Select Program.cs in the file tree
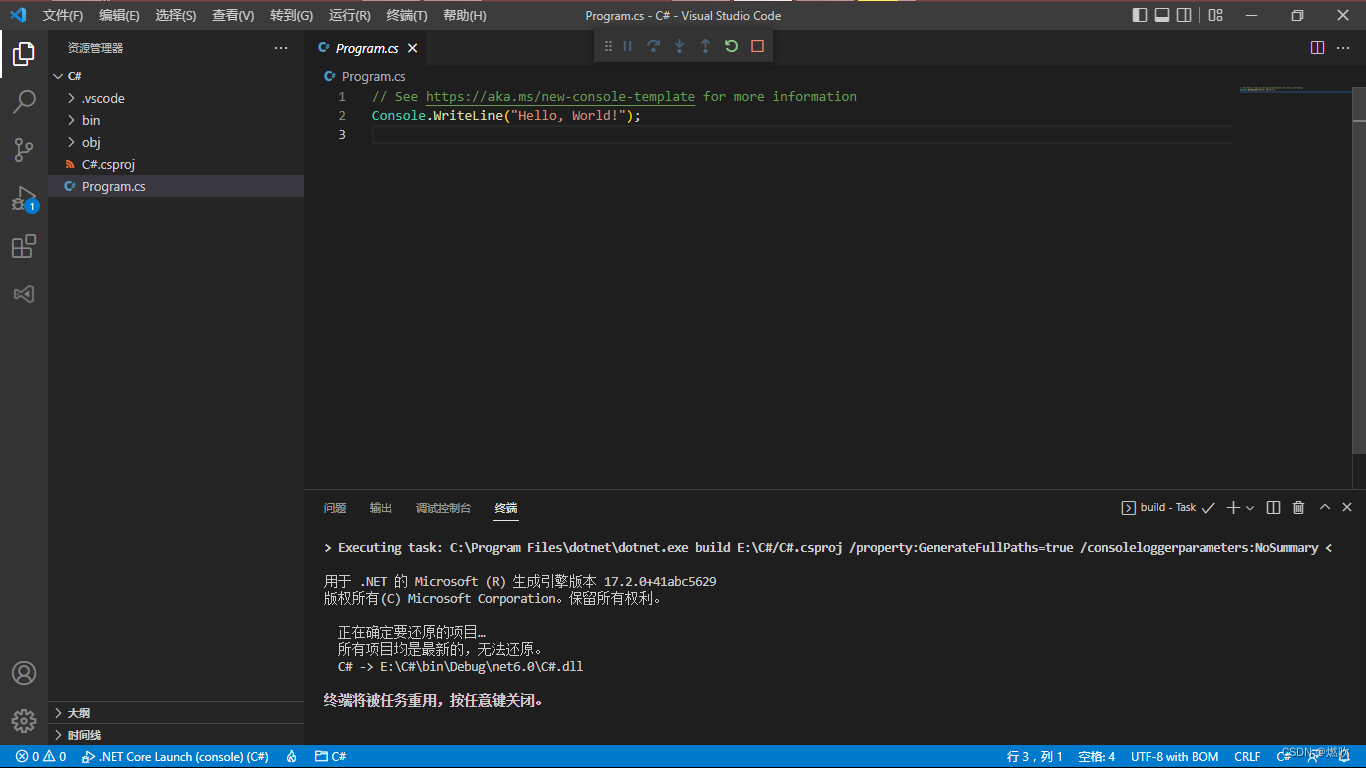The image size is (1366, 768). pyautogui.click(x=176, y=186)
